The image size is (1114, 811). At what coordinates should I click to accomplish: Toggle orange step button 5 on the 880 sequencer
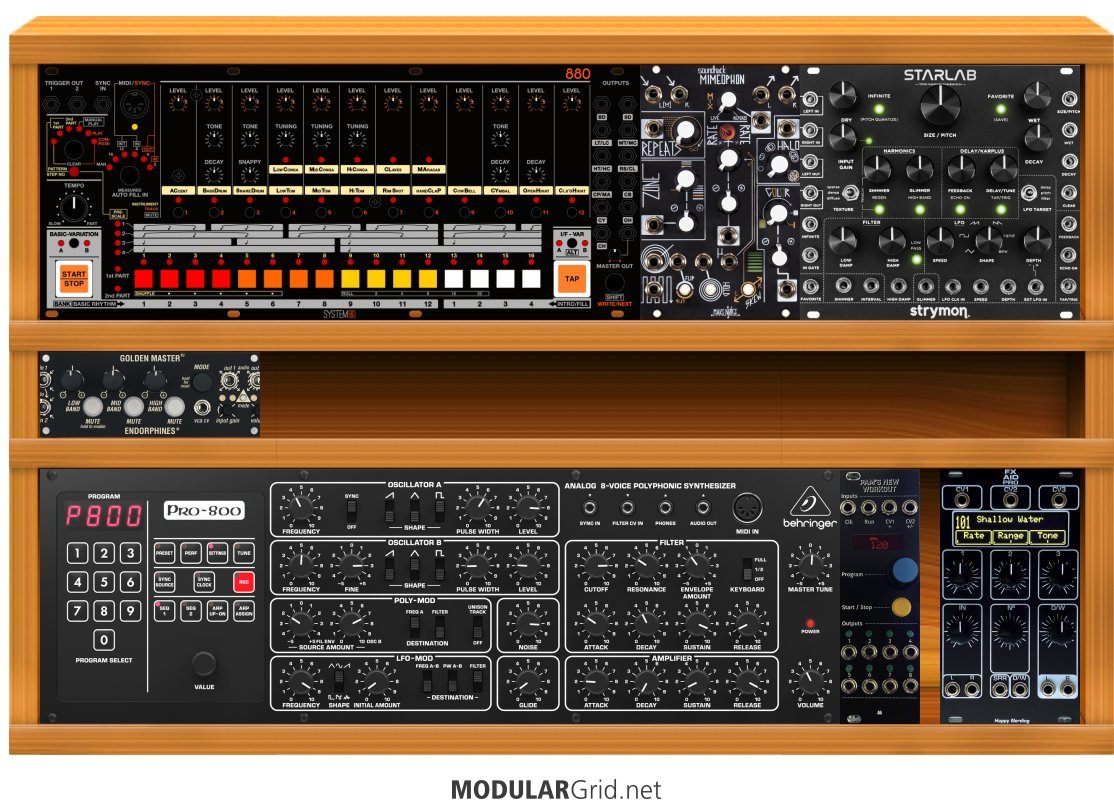(x=247, y=278)
